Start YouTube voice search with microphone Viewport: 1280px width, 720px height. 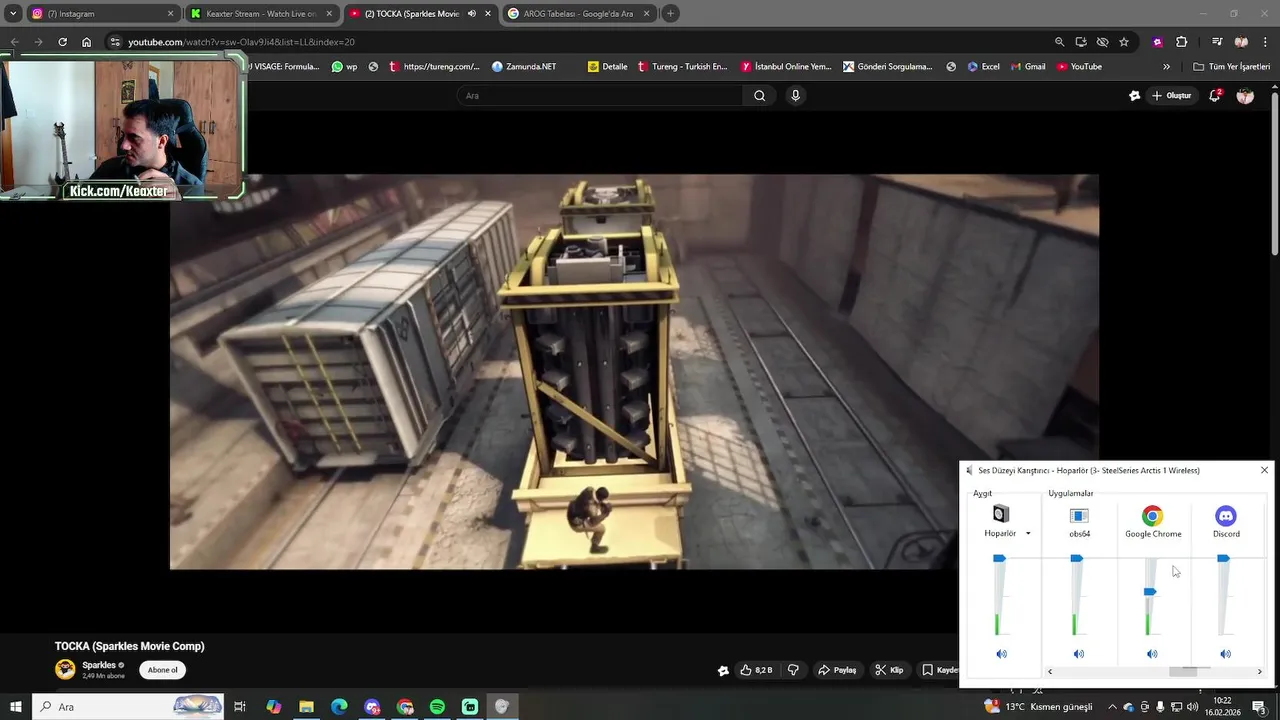click(x=795, y=96)
